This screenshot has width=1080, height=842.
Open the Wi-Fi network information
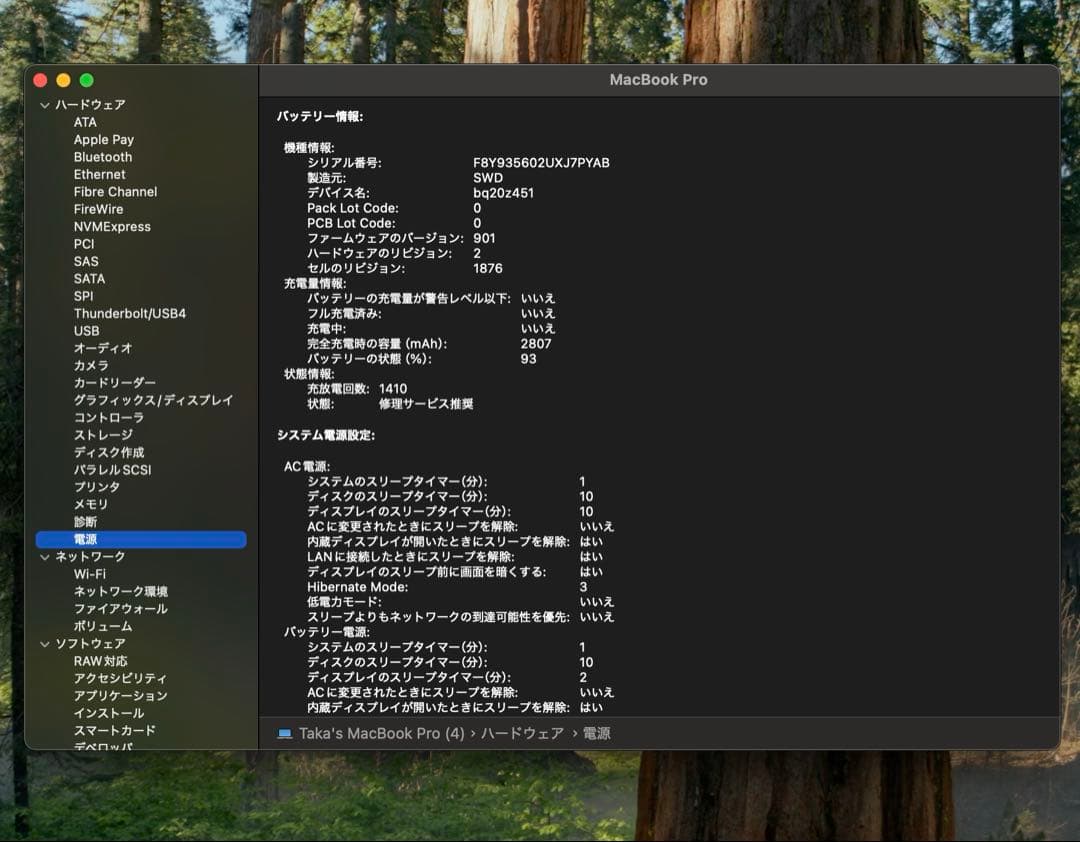click(93, 574)
